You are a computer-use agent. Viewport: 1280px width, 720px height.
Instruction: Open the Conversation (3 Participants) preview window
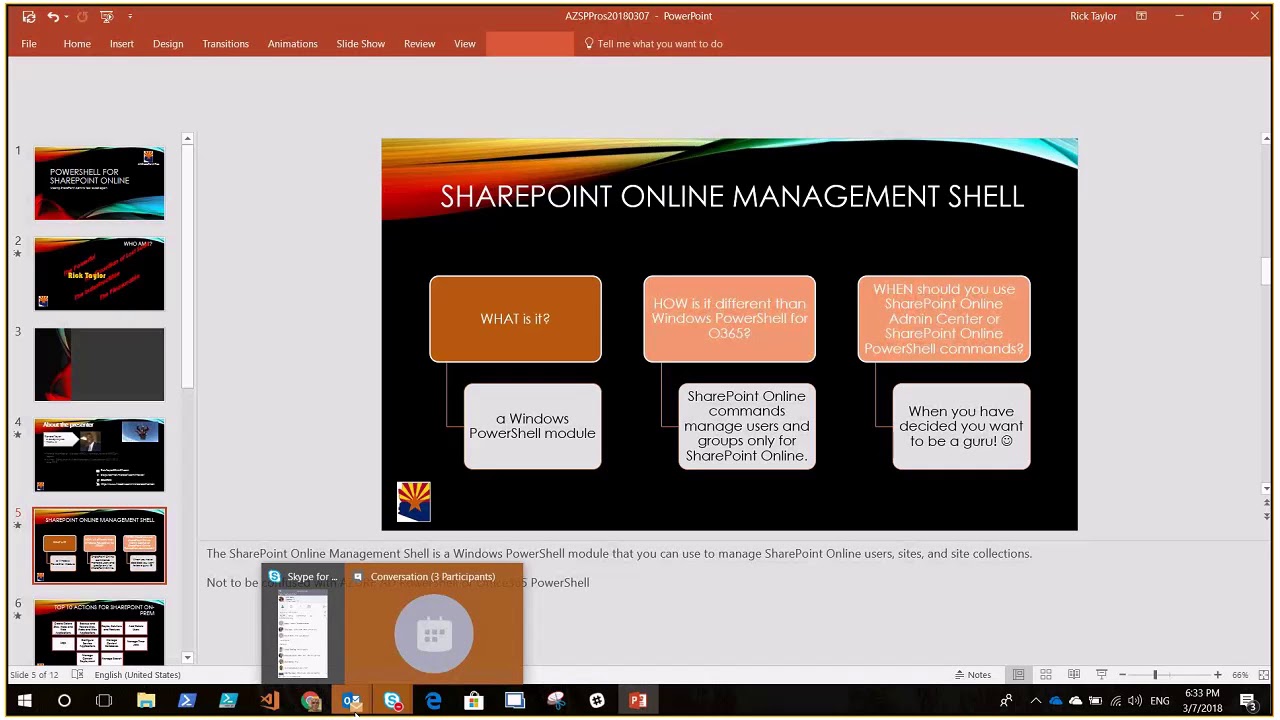433,625
